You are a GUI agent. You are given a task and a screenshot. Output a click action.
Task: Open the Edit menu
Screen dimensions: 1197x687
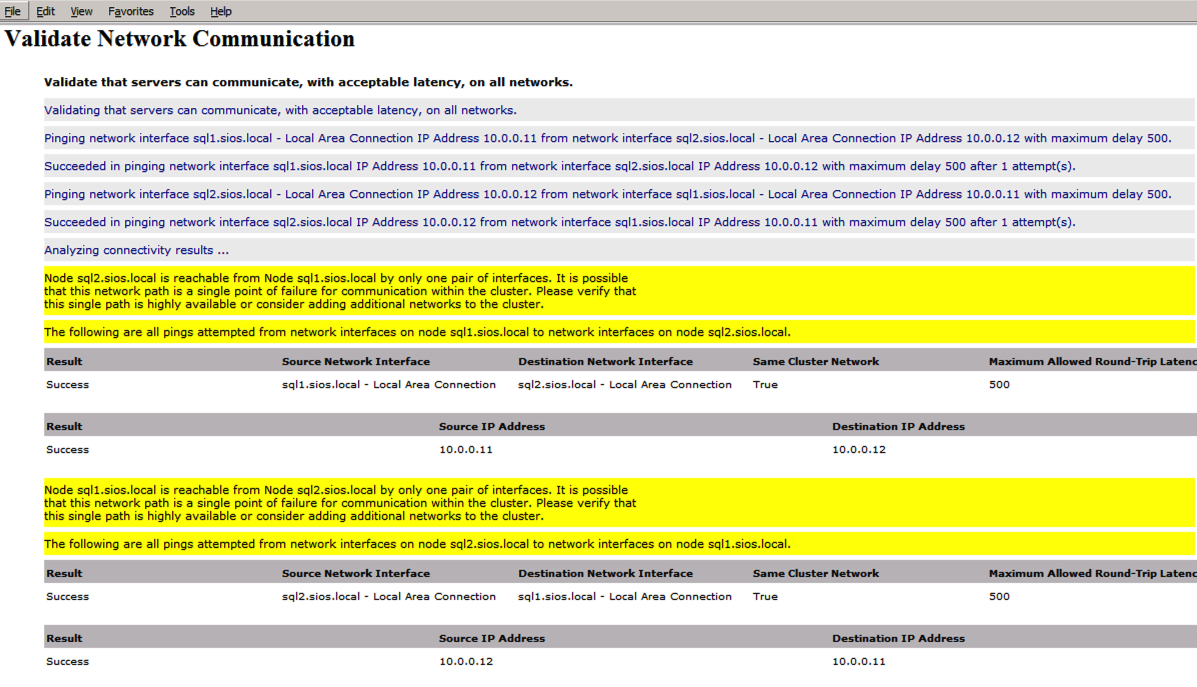[45, 11]
